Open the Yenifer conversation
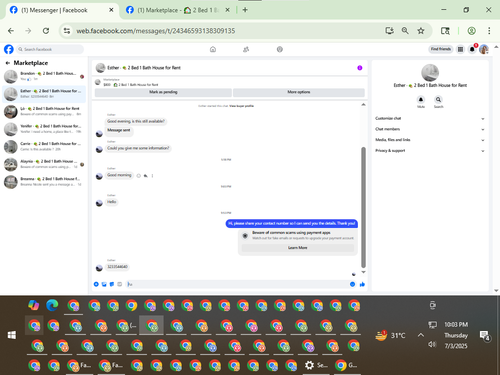 (x=44, y=129)
